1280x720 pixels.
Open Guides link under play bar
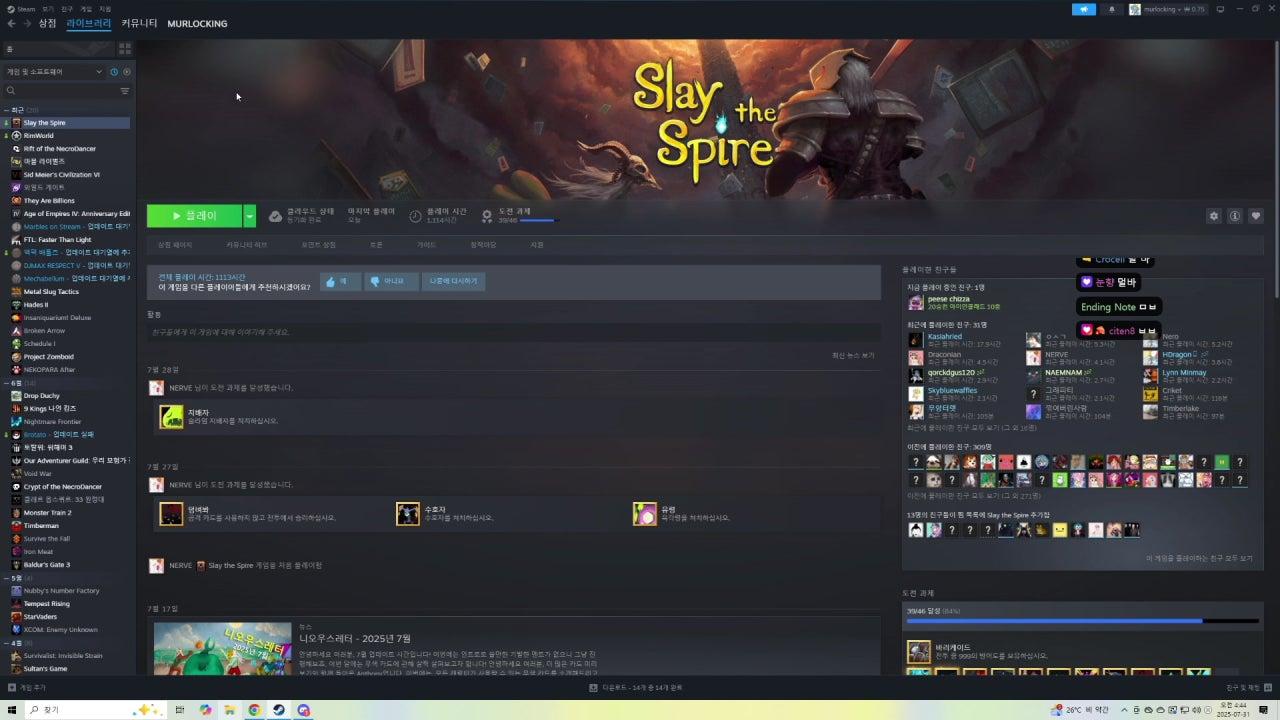click(427, 245)
